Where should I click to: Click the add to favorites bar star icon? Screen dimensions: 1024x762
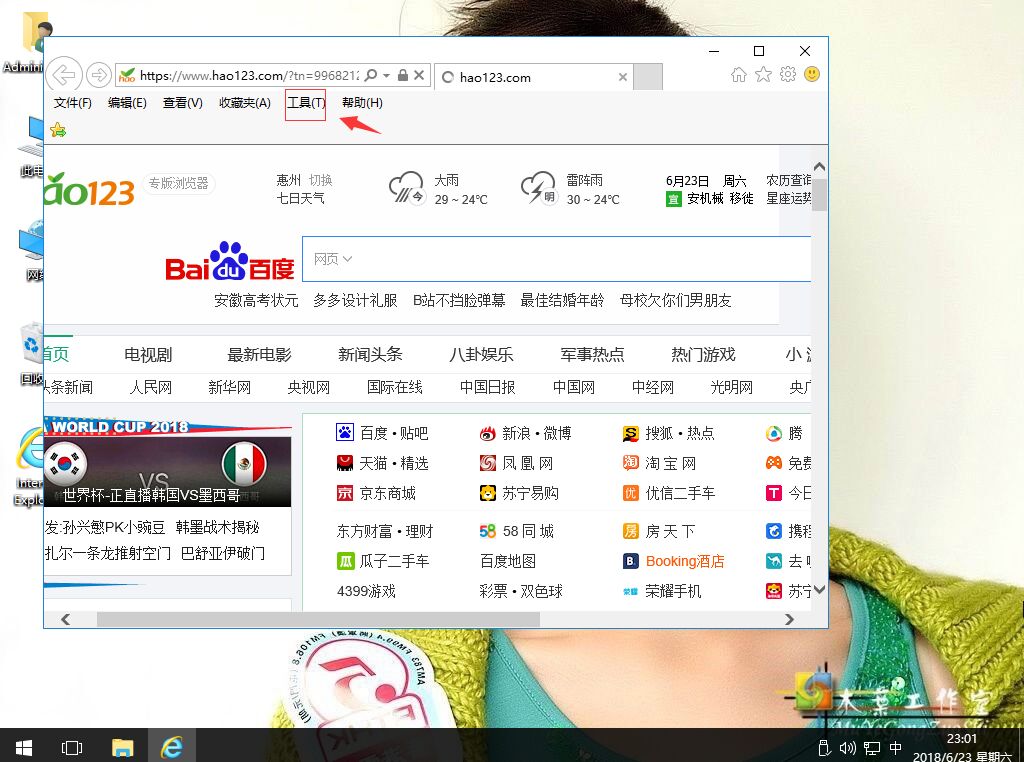(58, 130)
